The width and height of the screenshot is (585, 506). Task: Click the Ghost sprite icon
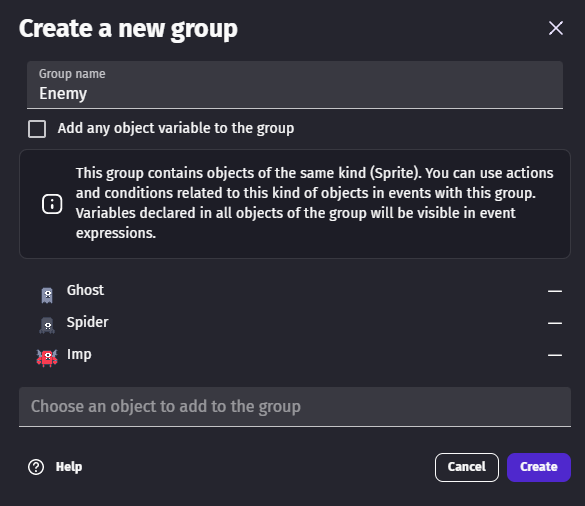coord(47,295)
